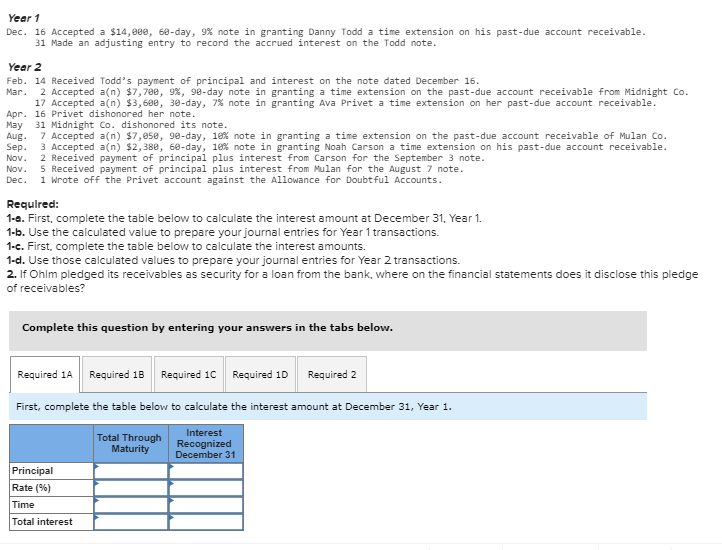The image size is (722, 550).
Task: Click the Dec. 16 Danny Todd note line
Action: 326,32
